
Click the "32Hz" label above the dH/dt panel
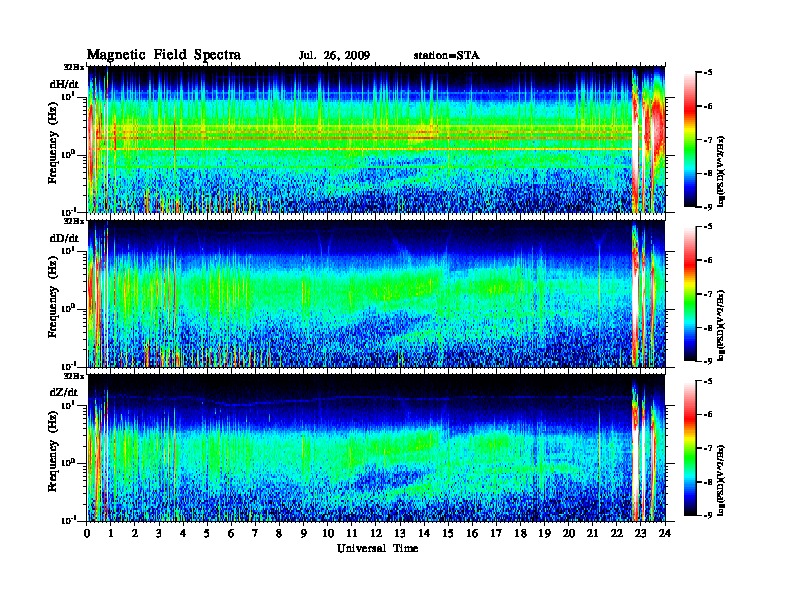click(x=73, y=67)
